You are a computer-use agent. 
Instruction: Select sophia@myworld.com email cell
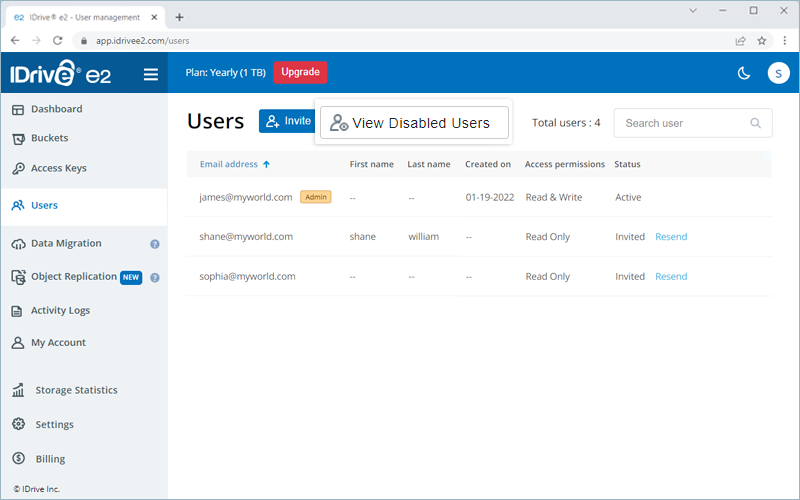[x=247, y=277]
